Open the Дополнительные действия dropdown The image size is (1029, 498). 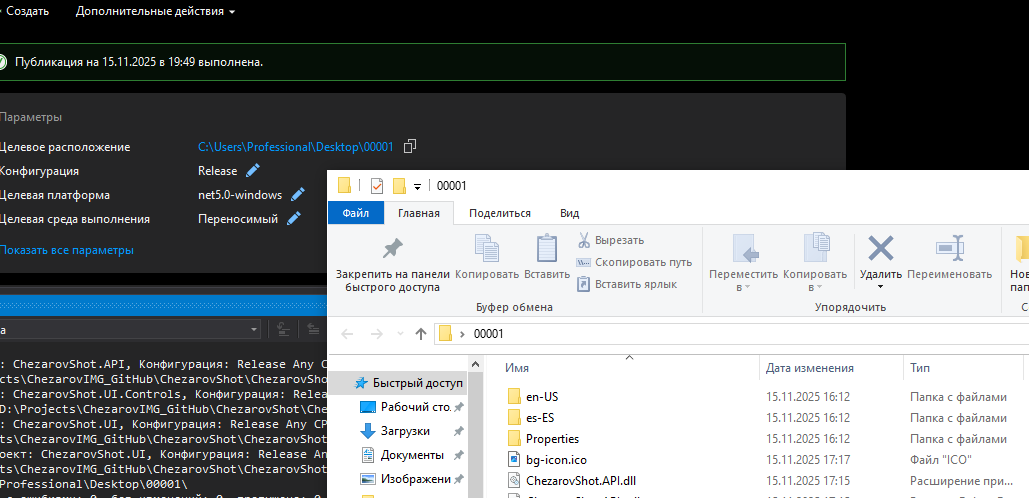point(155,11)
